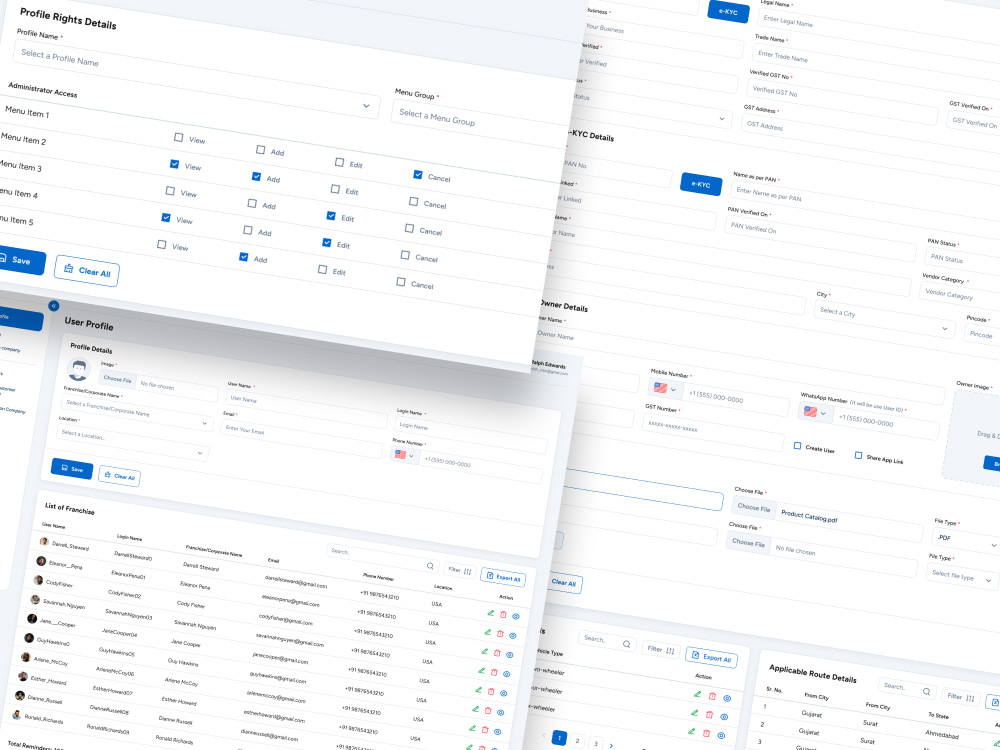Click the view eye icon for CodyFisher
This screenshot has width=1000, height=750.
click(x=510, y=654)
